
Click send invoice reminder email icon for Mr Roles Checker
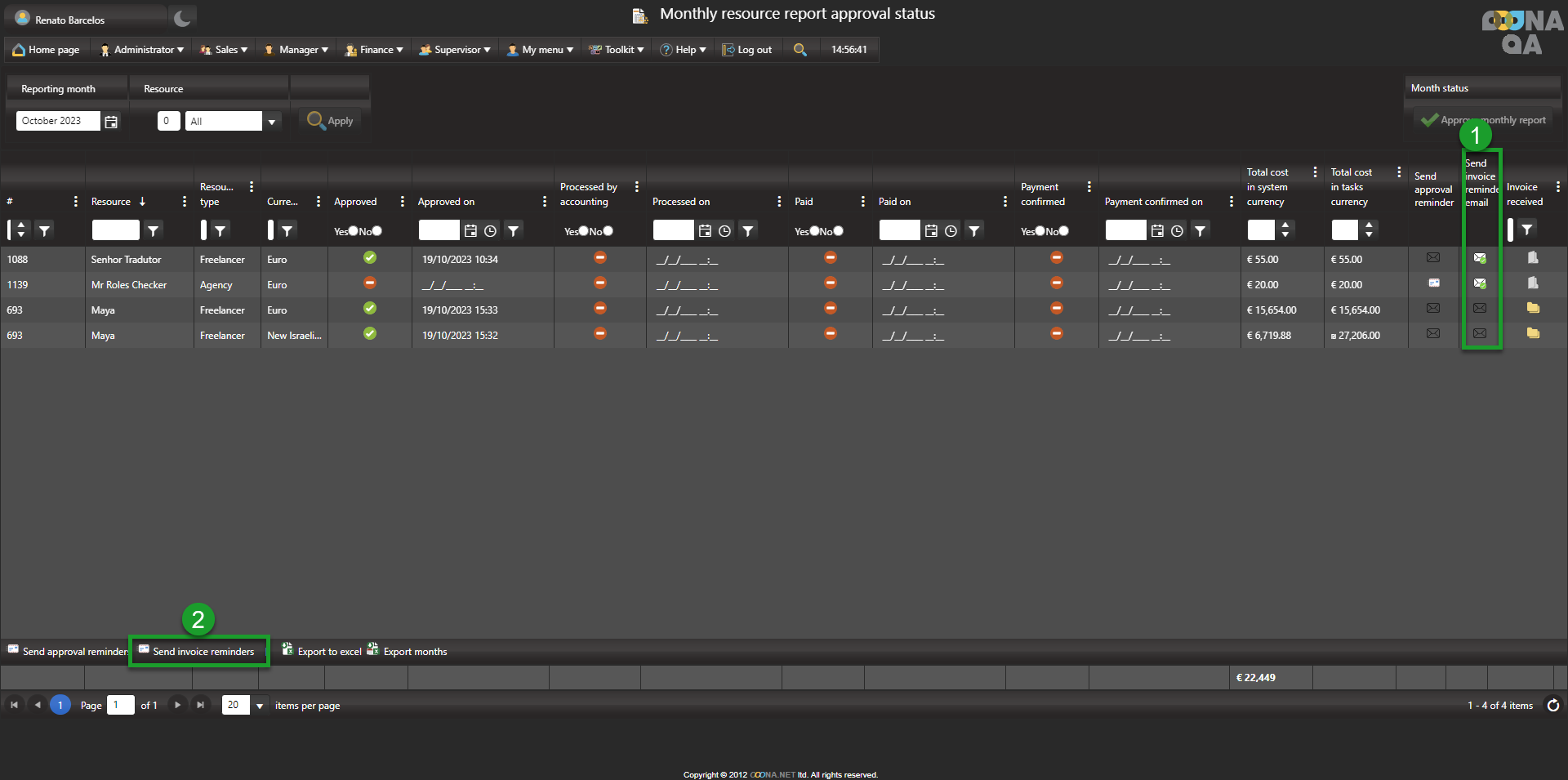click(1479, 283)
